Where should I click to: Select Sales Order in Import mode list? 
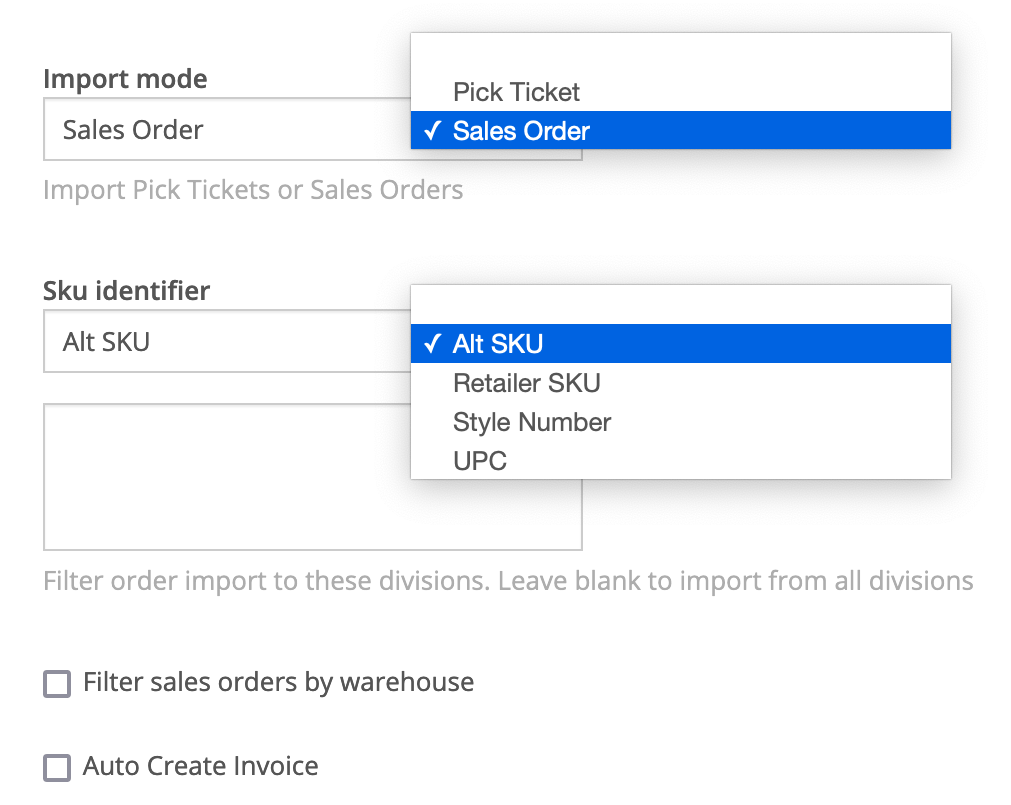tap(680, 131)
